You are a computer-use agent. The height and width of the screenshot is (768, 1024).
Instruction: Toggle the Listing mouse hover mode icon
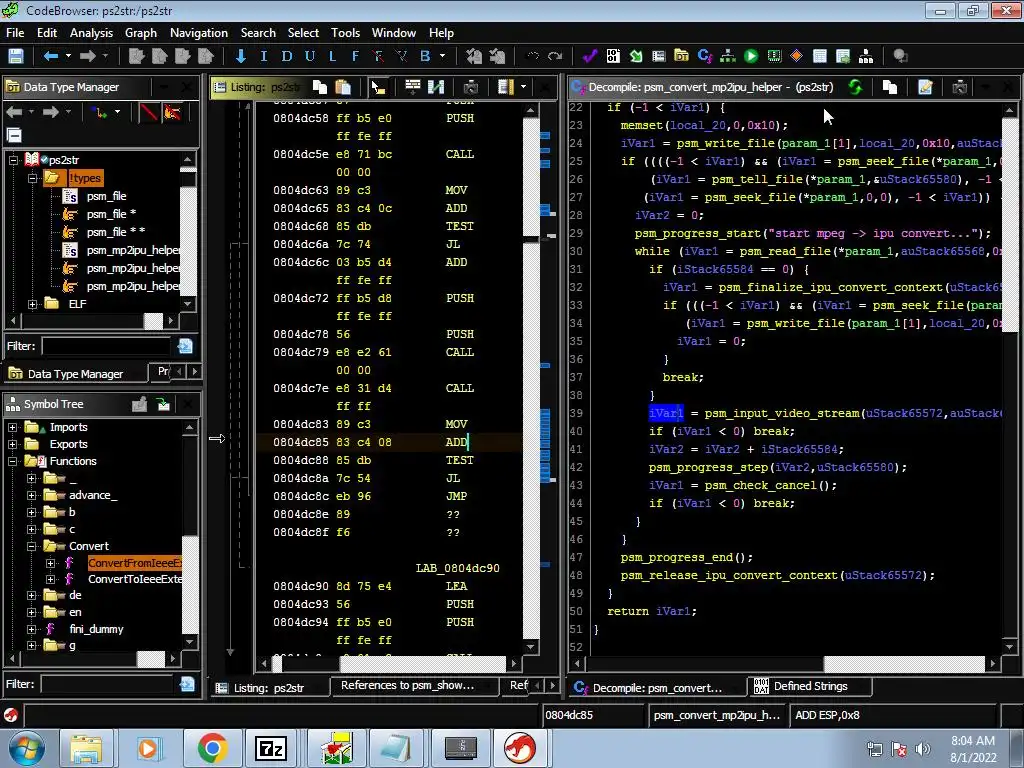coord(378,87)
